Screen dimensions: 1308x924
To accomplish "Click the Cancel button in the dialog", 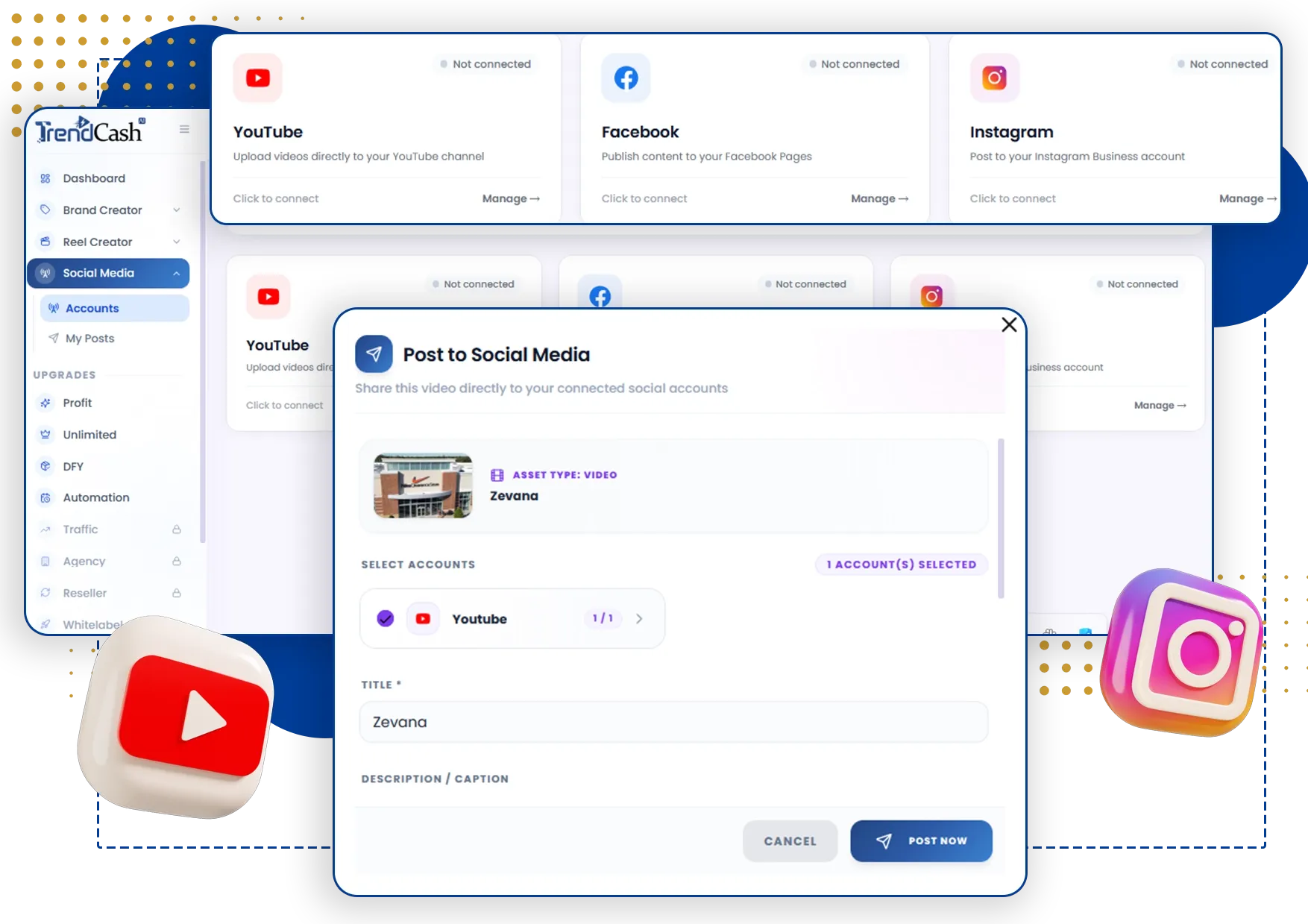I will point(790,841).
